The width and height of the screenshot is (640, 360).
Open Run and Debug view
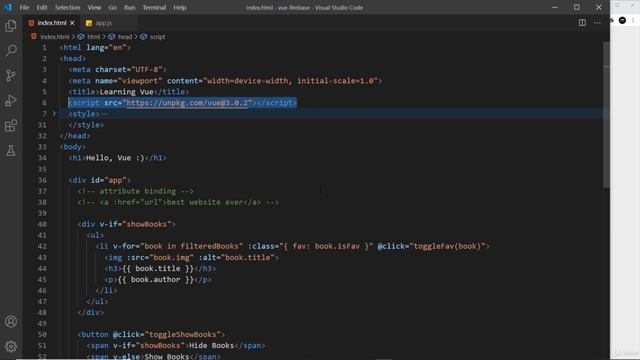tap(11, 100)
